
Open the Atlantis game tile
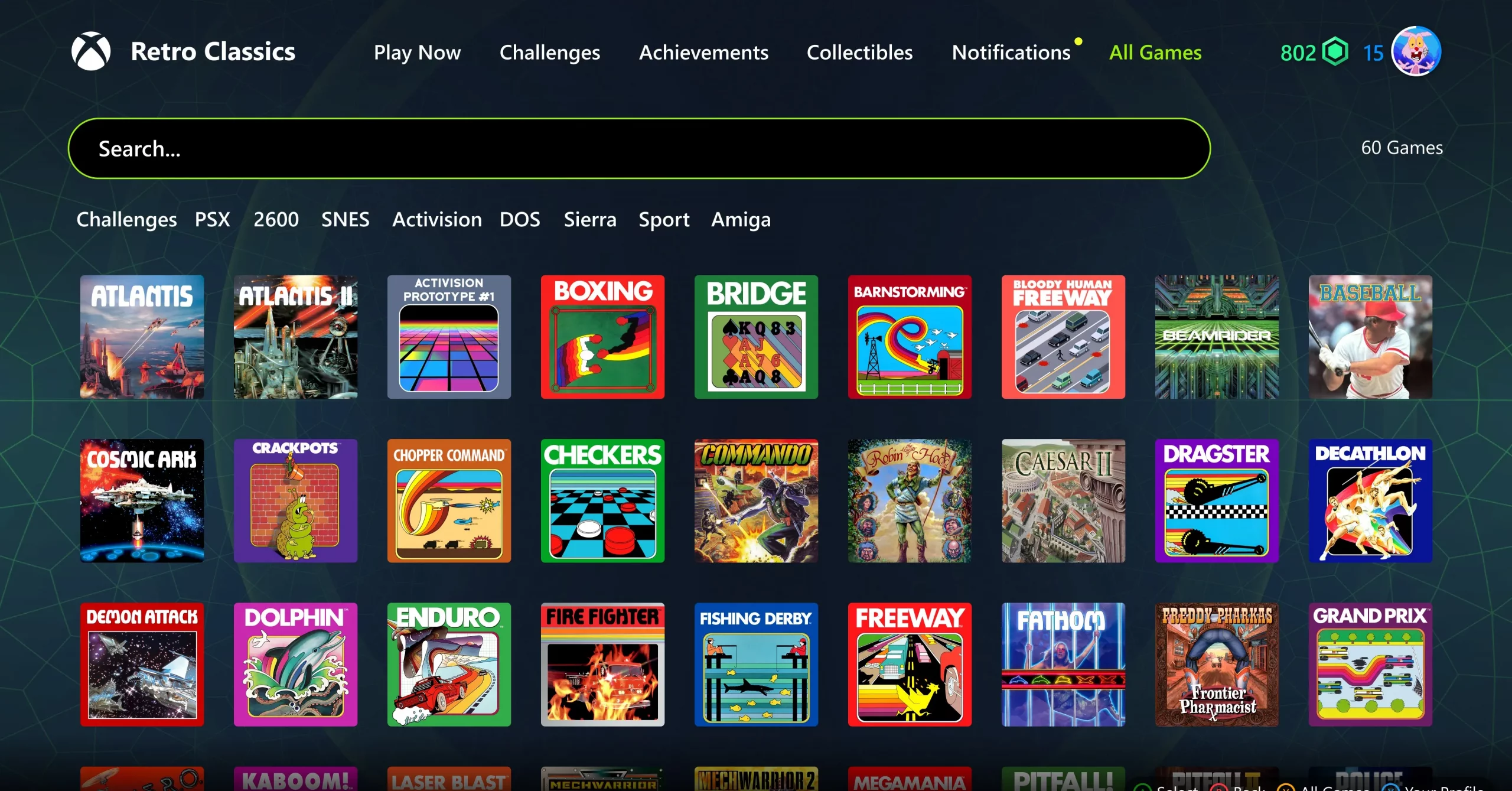tap(142, 337)
